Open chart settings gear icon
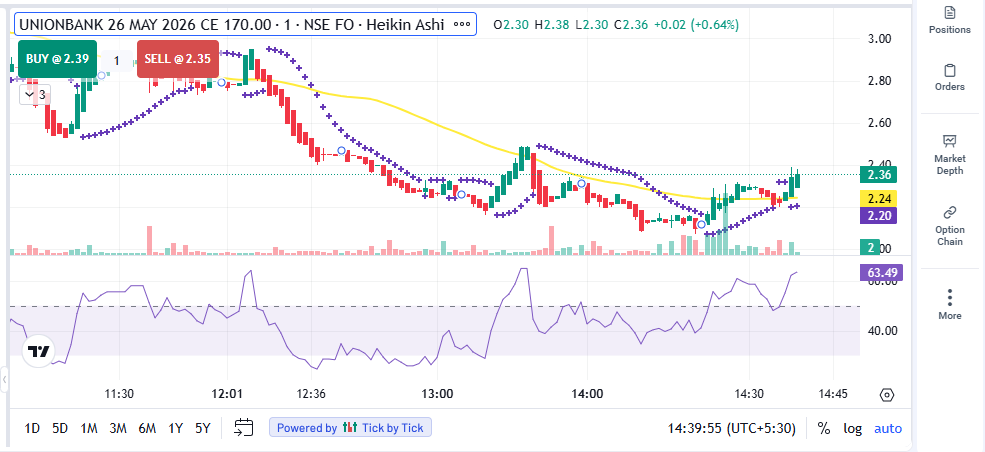The image size is (985, 452). 887,395
